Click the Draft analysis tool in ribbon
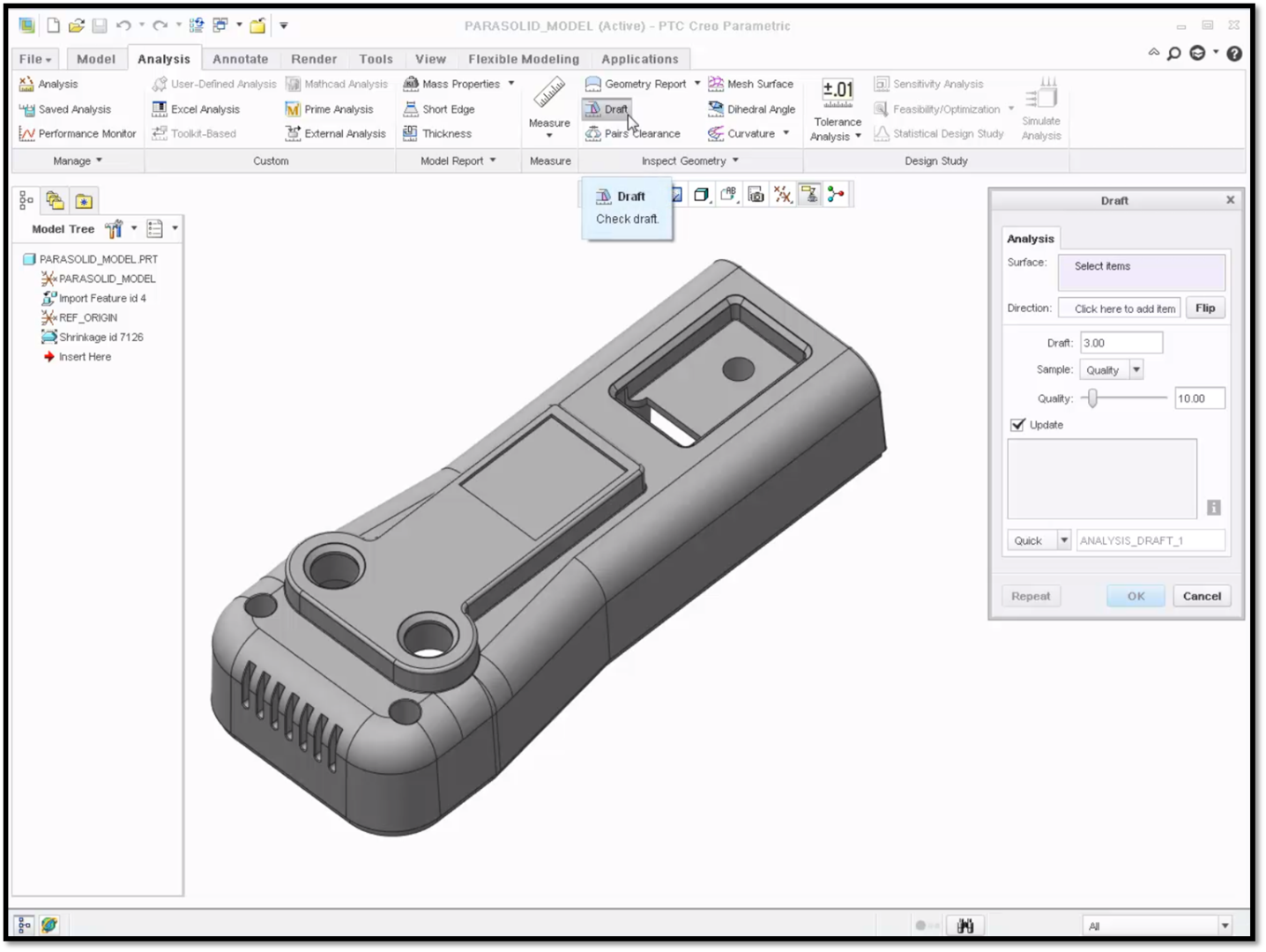 pyautogui.click(x=607, y=109)
